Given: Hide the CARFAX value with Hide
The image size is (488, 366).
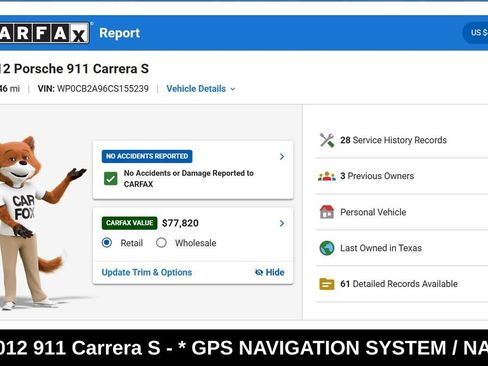Looking at the screenshot, I should [269, 272].
